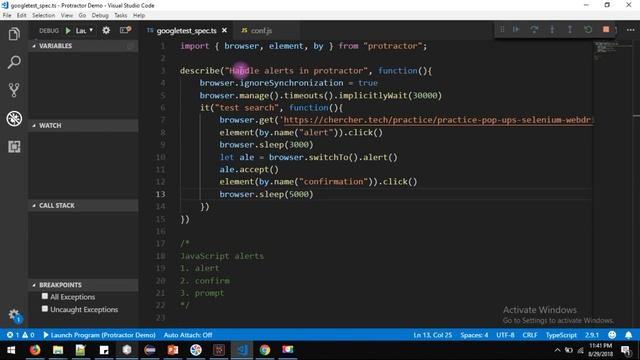Open the debug configuration dropdown
The height and width of the screenshot is (360, 640).
pos(84,31)
